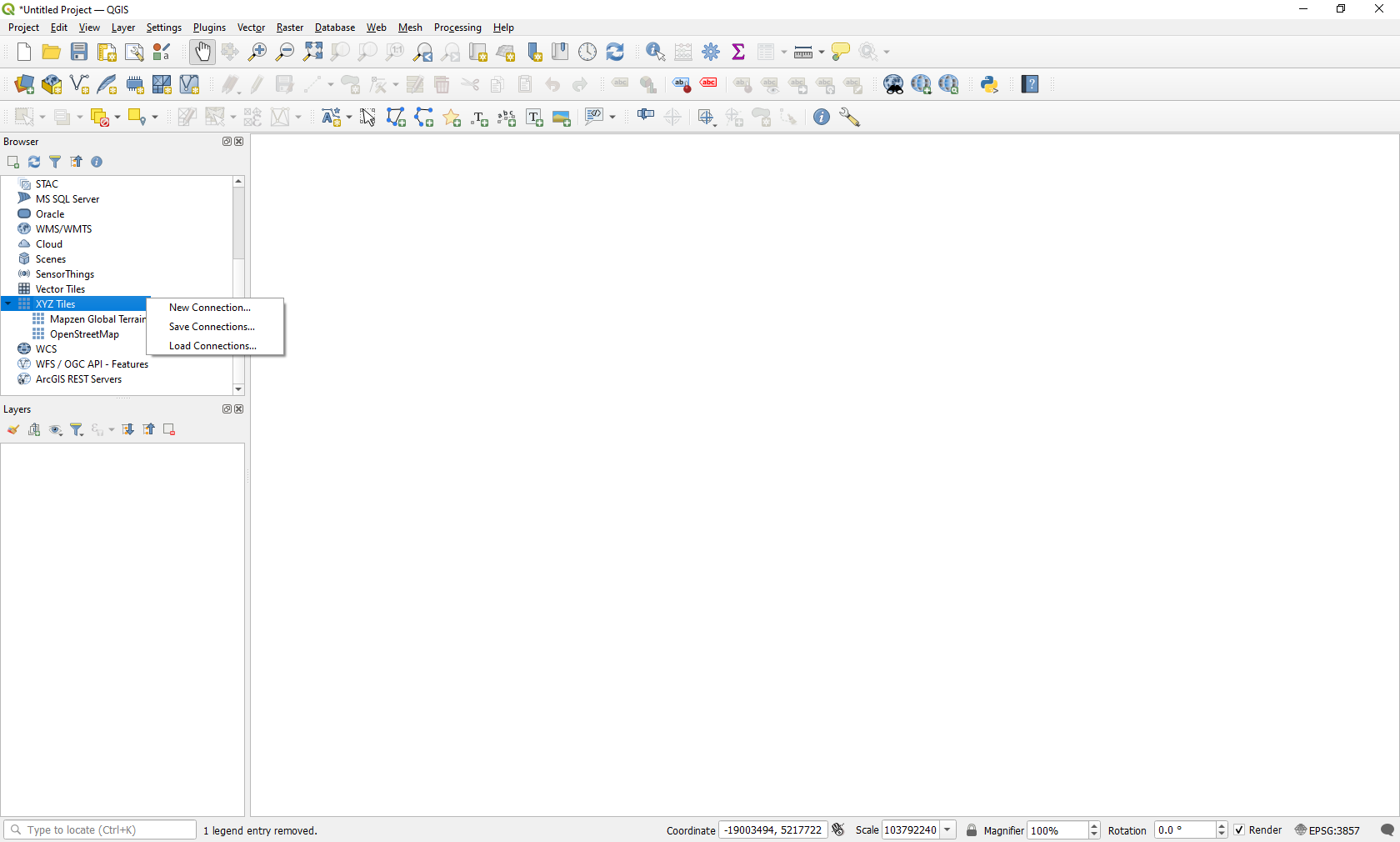Image resolution: width=1400 pixels, height=842 pixels.
Task: Choose New Connection... from context menu
Action: tap(209, 308)
